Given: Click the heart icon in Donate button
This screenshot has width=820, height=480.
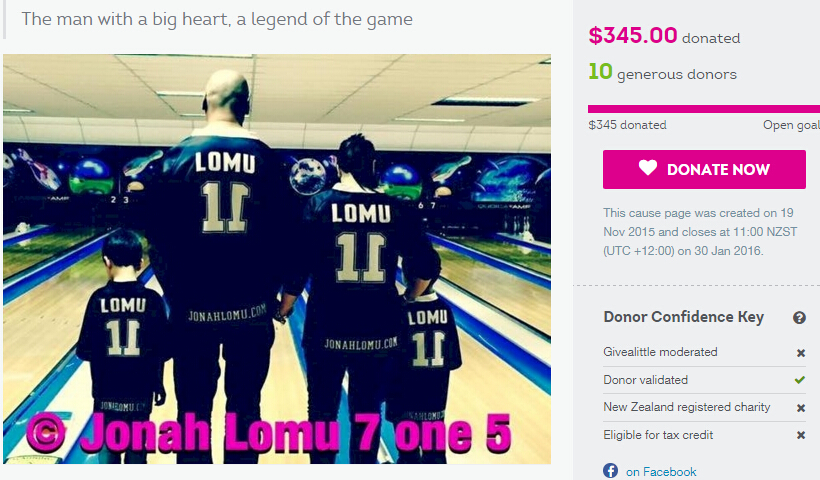Looking at the screenshot, I should pos(647,167).
